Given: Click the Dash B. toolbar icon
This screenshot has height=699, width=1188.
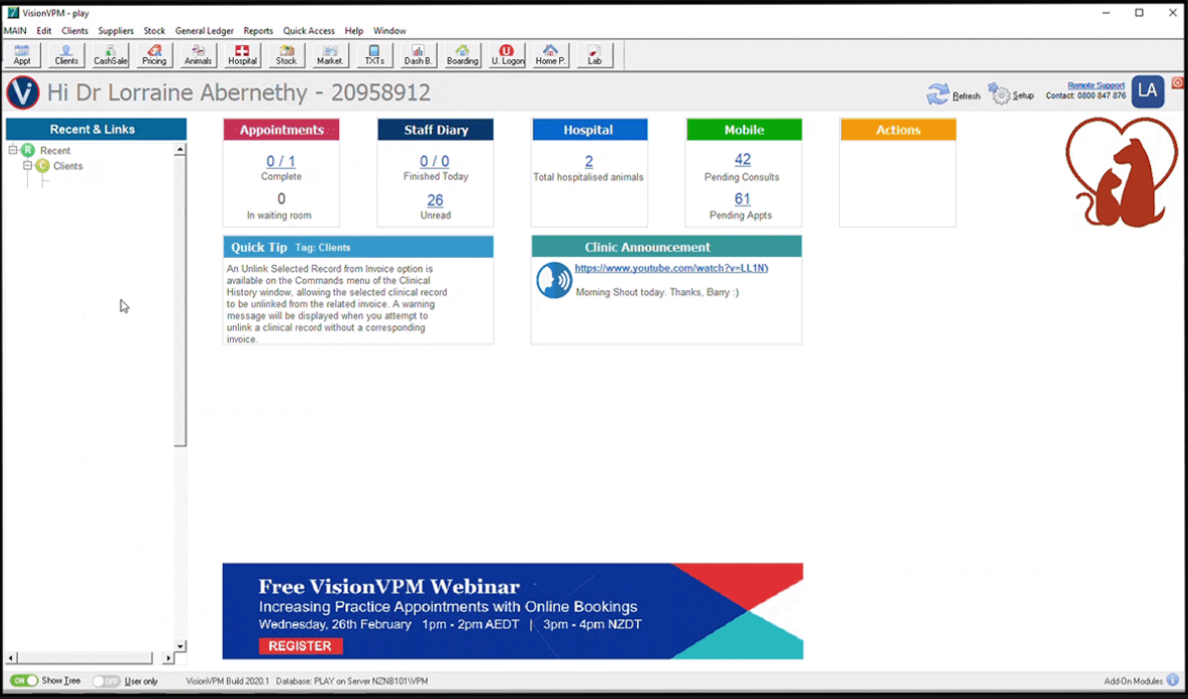Looking at the screenshot, I should coord(417,55).
